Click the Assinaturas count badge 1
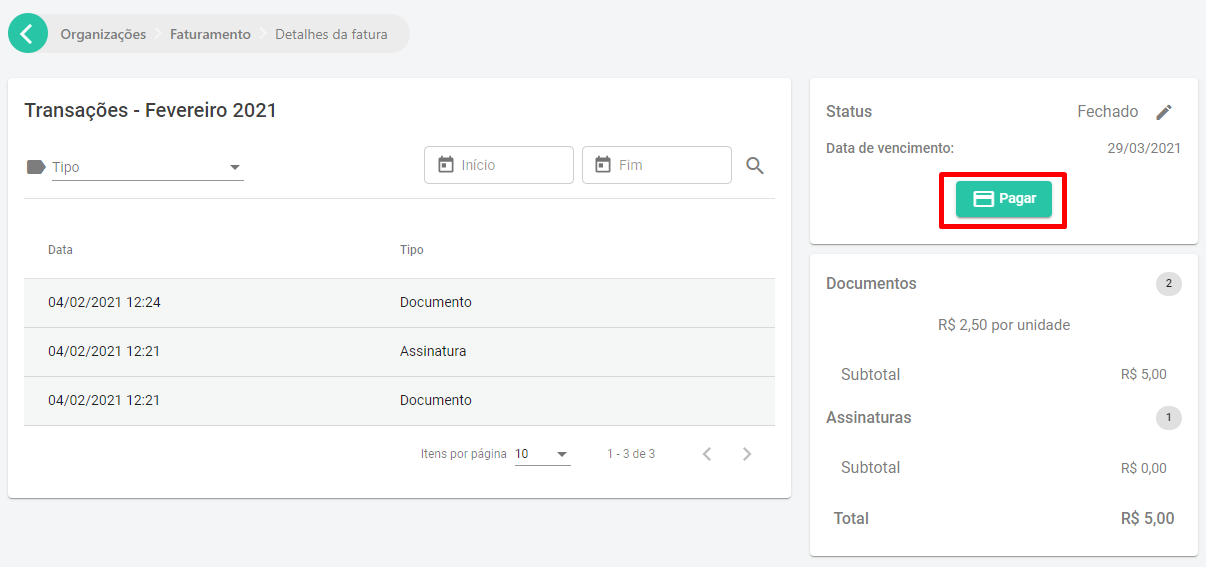Image resolution: width=1206 pixels, height=567 pixels. (1169, 418)
